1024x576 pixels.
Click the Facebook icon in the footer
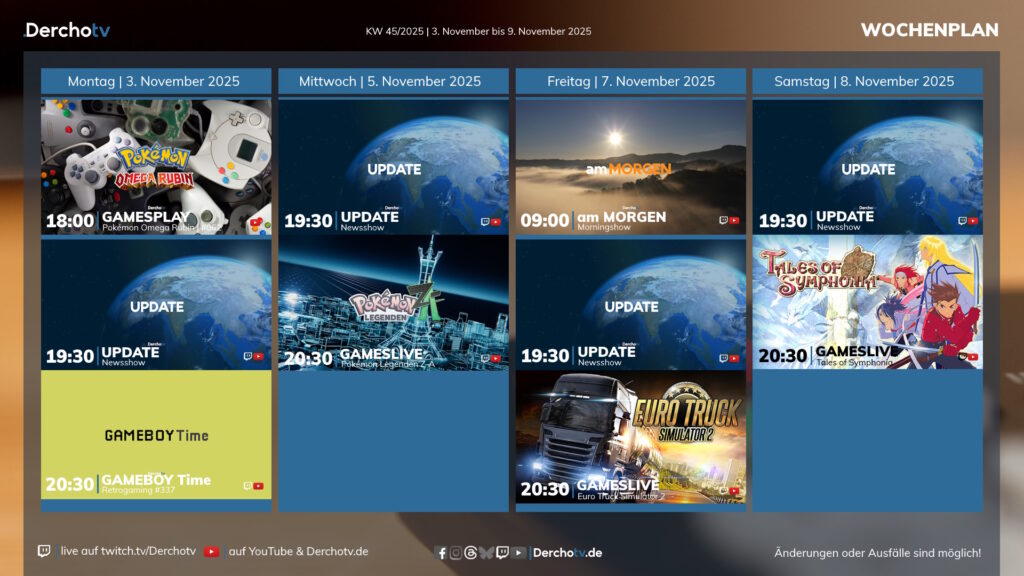point(442,553)
